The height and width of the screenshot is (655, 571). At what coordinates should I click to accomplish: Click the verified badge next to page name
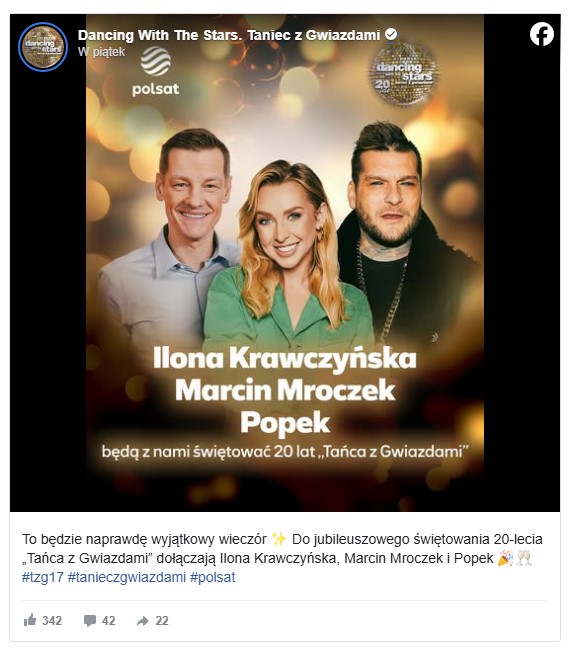(391, 35)
